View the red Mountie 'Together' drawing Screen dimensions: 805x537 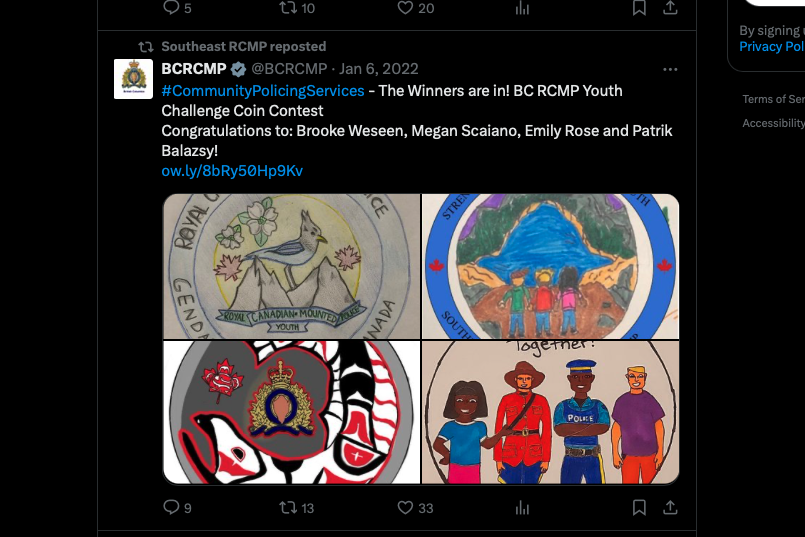coord(550,412)
